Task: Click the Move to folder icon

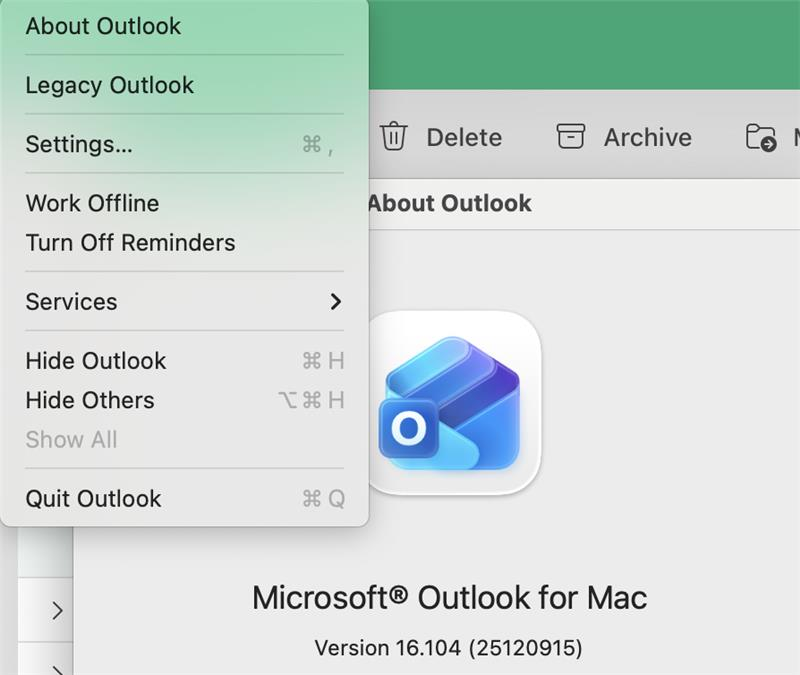Action: [761, 137]
